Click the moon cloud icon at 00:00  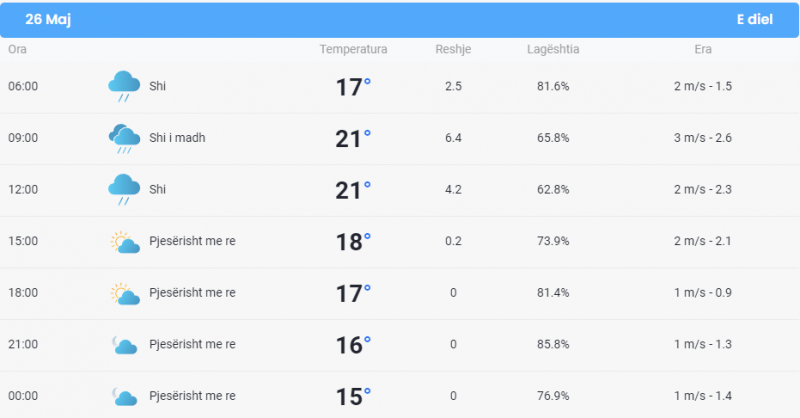point(124,397)
